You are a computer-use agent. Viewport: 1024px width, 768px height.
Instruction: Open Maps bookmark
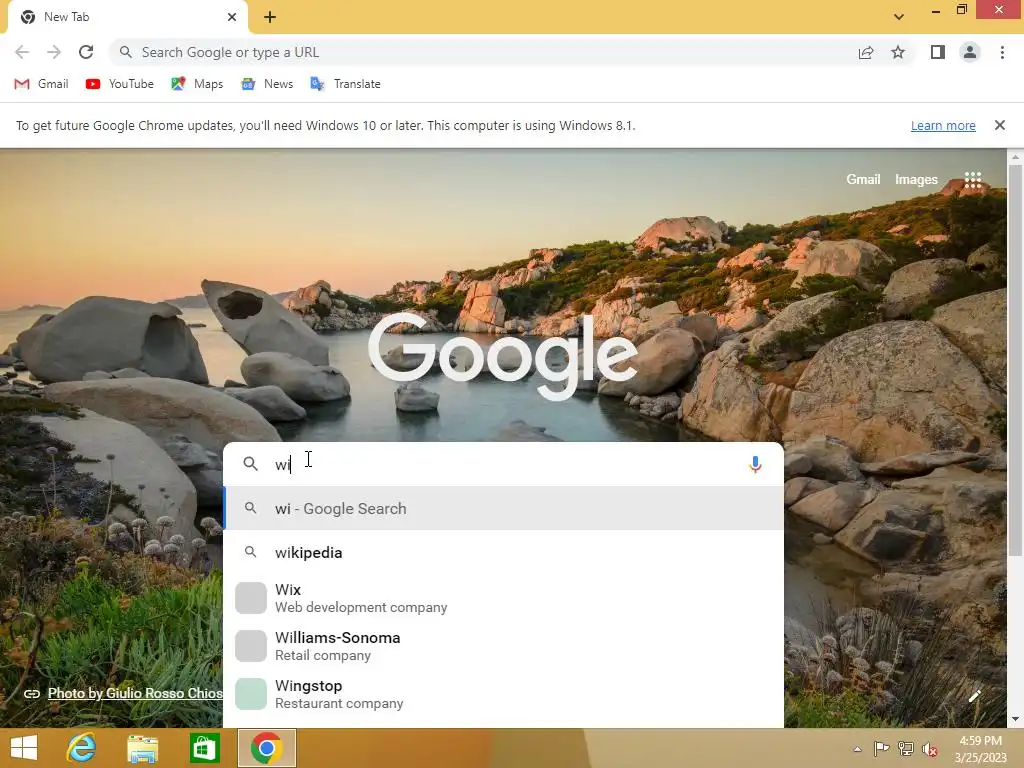tap(197, 84)
